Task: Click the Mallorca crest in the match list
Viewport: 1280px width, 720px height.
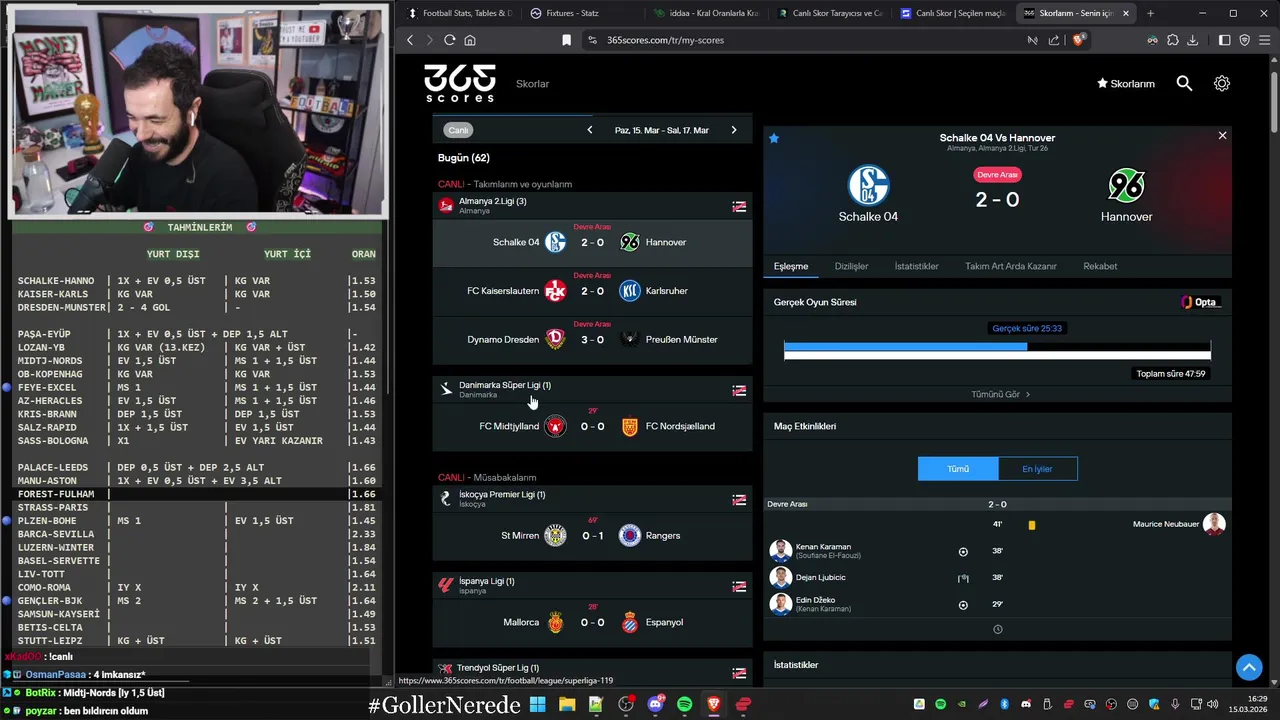Action: click(556, 622)
